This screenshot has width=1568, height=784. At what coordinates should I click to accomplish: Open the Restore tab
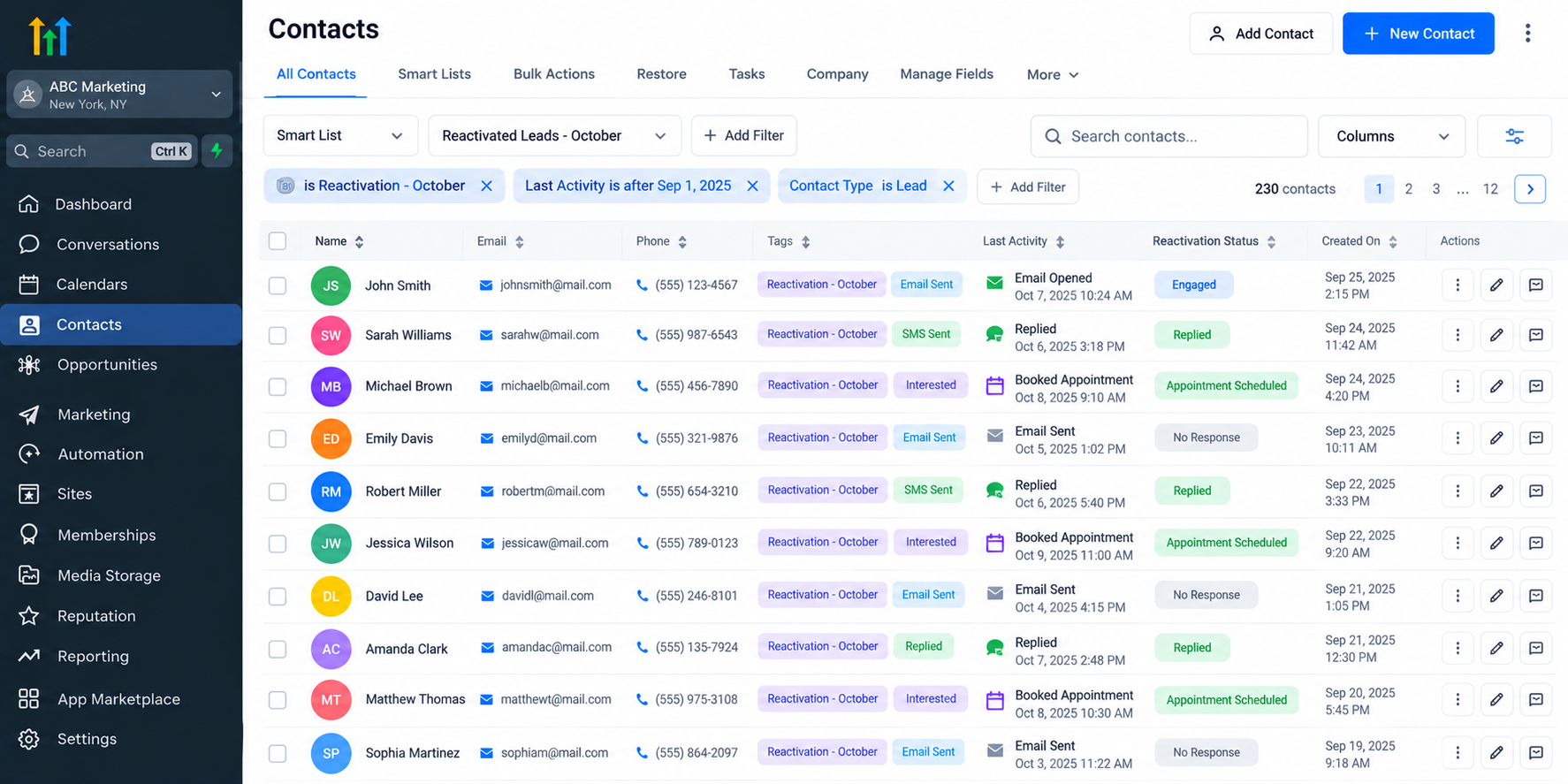click(x=661, y=74)
